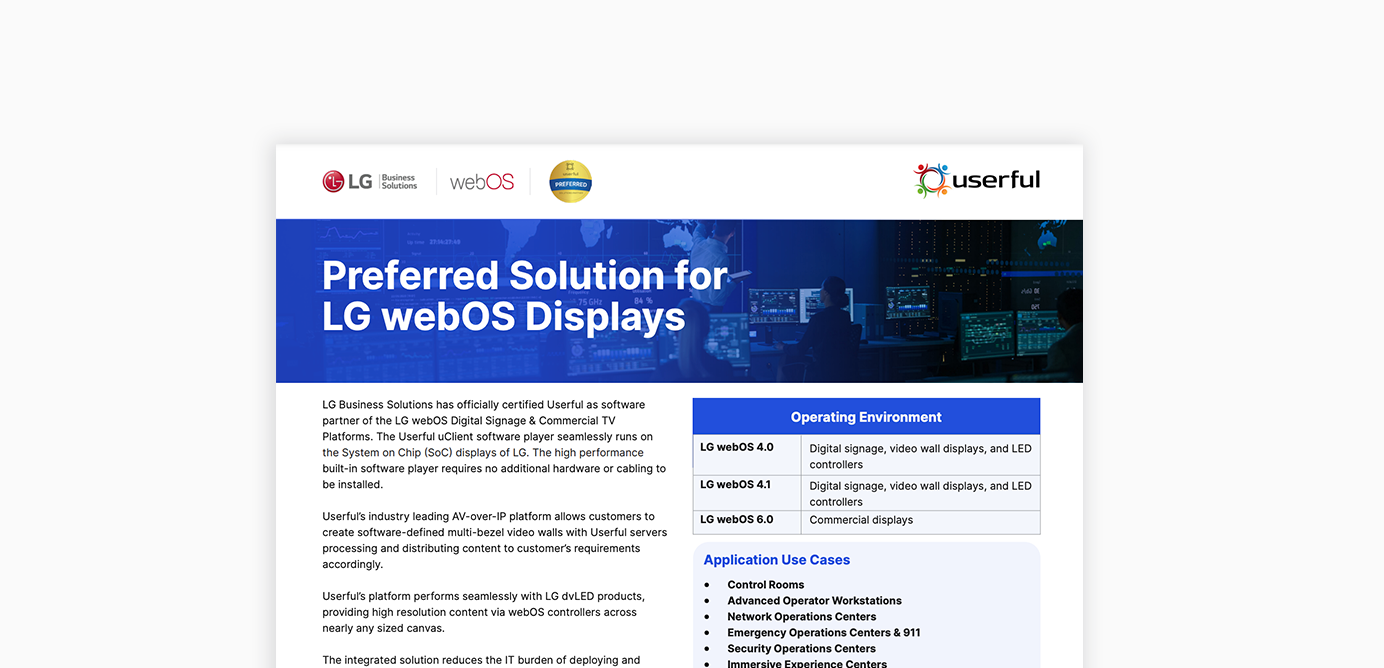Click the gold Preferred partner badge
This screenshot has height=668, width=1384.
tap(570, 181)
